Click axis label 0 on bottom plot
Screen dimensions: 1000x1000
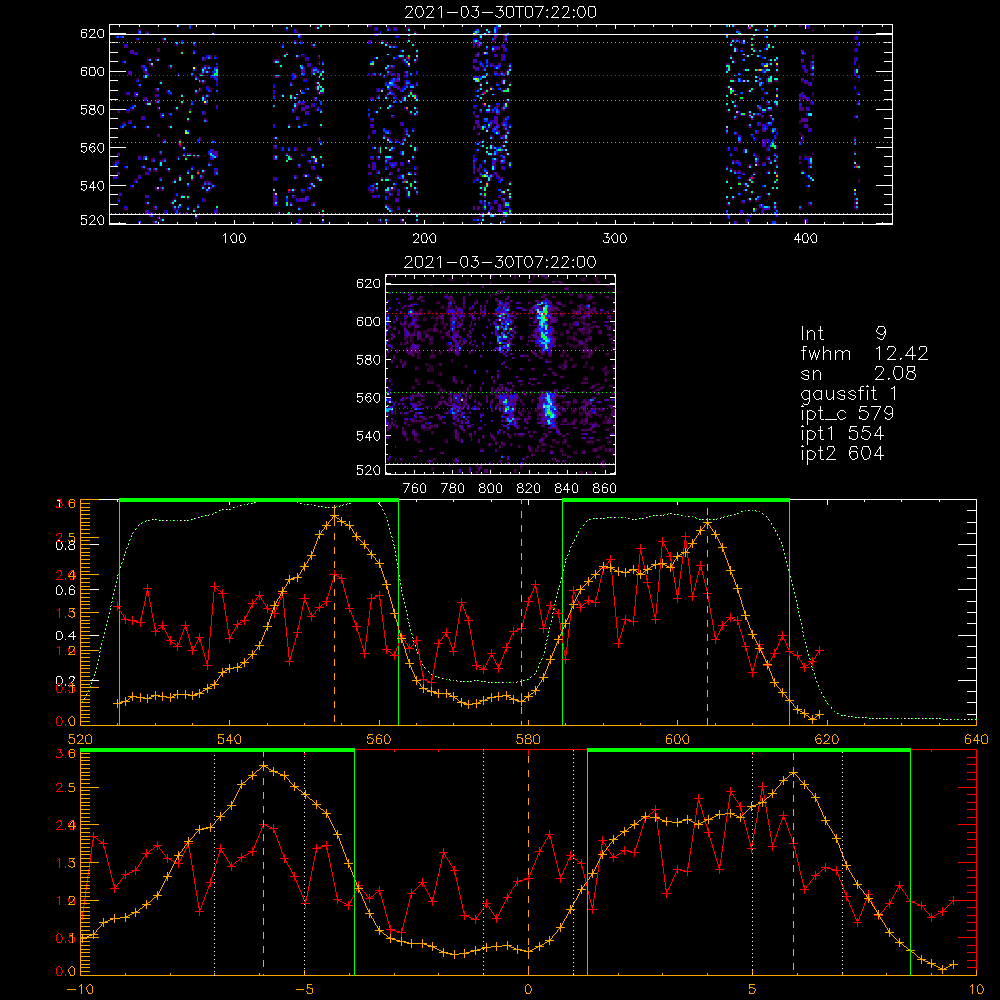point(528,990)
